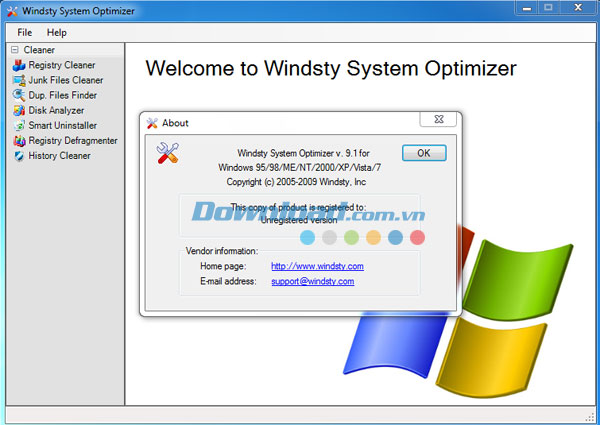
Task: Minimize the Windsty System Optimizer window
Action: (x=527, y=8)
